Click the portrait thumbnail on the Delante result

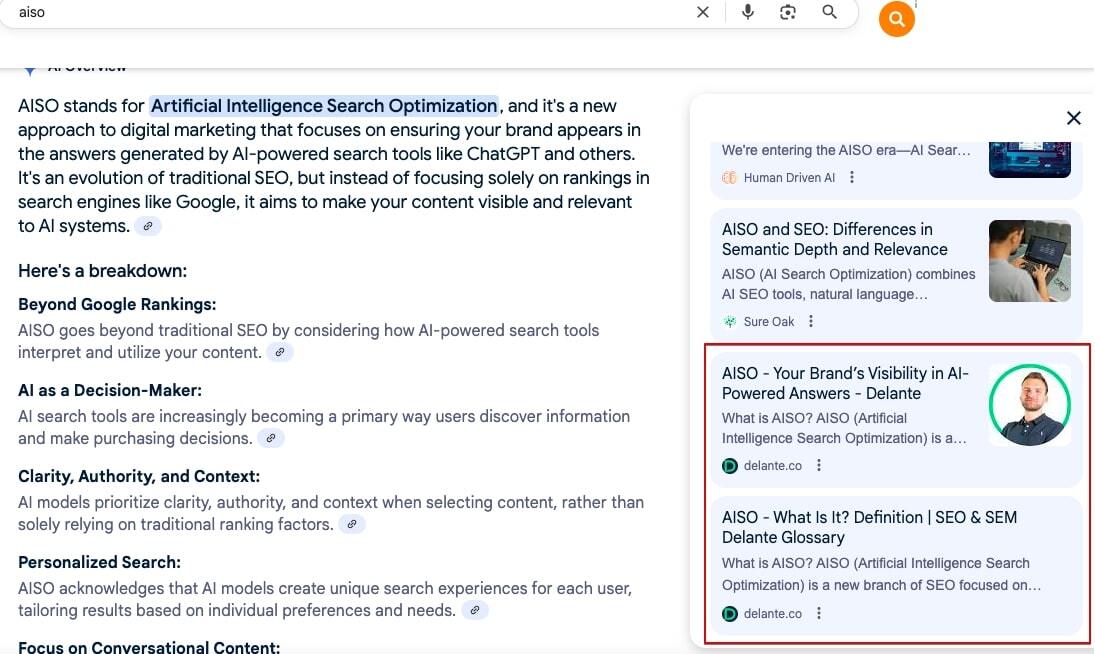(1029, 405)
